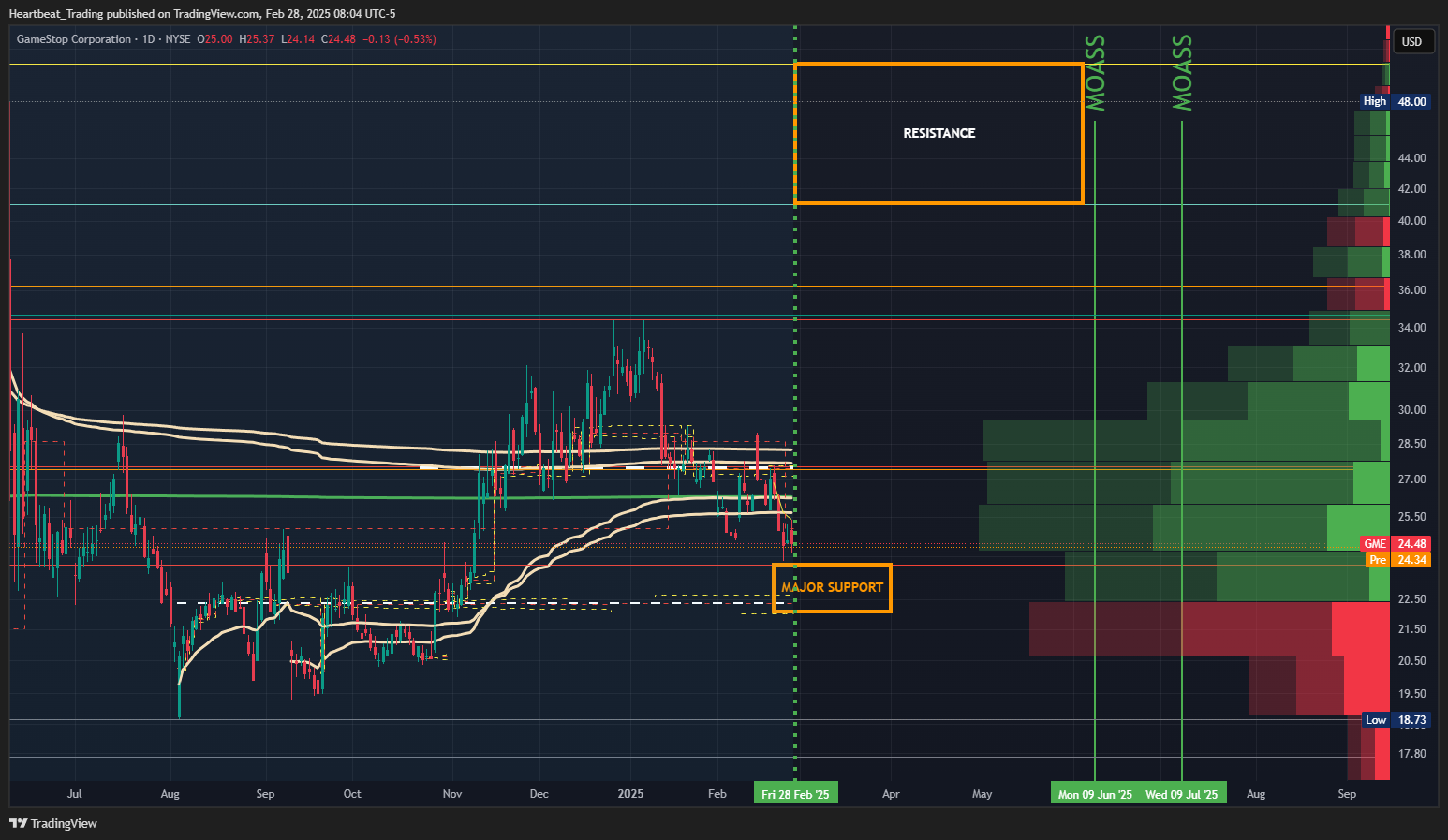Click the Low 18.73 price label
Viewport: 1448px width, 840px height.
1396,720
